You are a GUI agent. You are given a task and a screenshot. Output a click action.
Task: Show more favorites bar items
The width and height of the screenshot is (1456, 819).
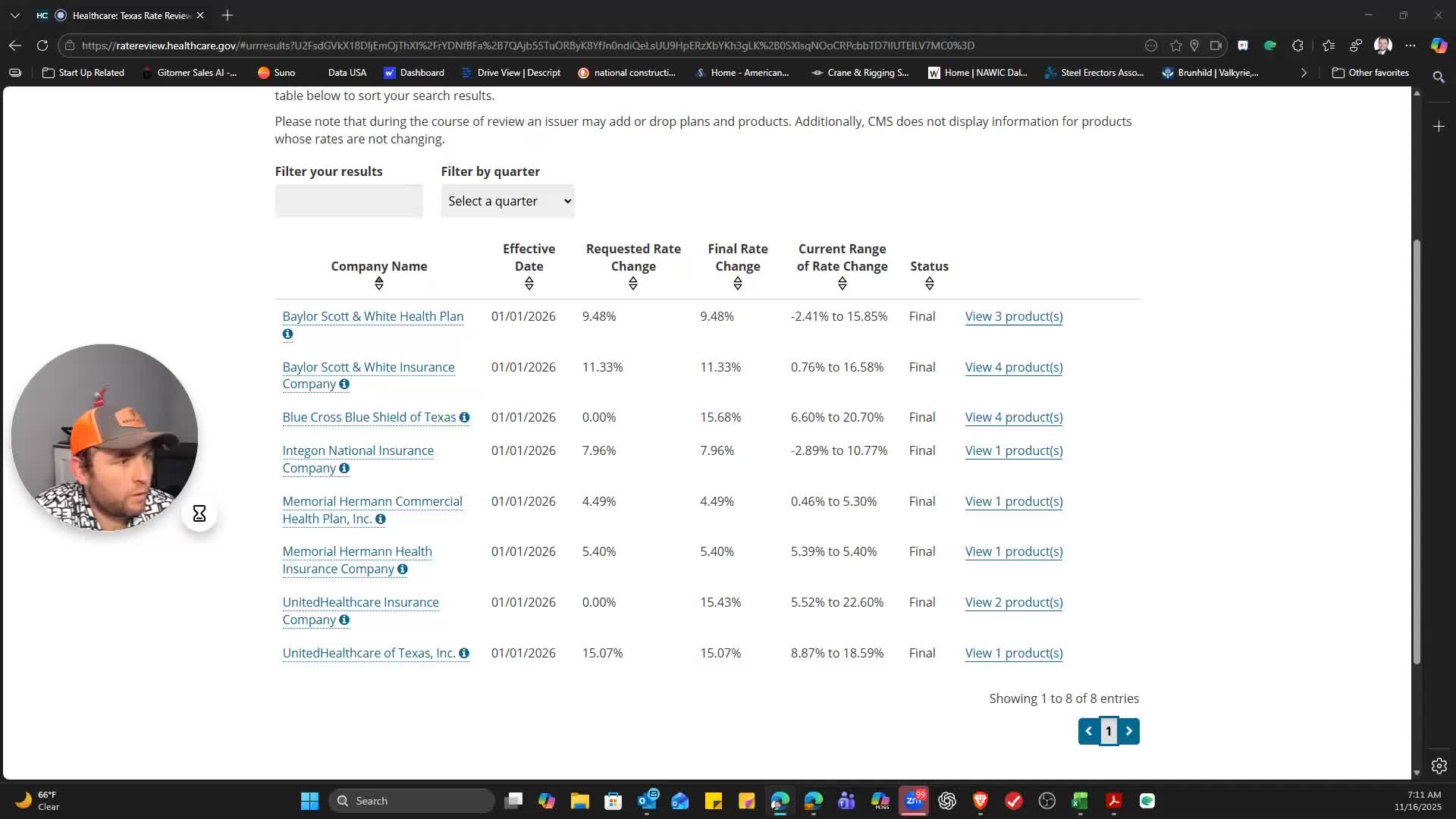[1304, 73]
